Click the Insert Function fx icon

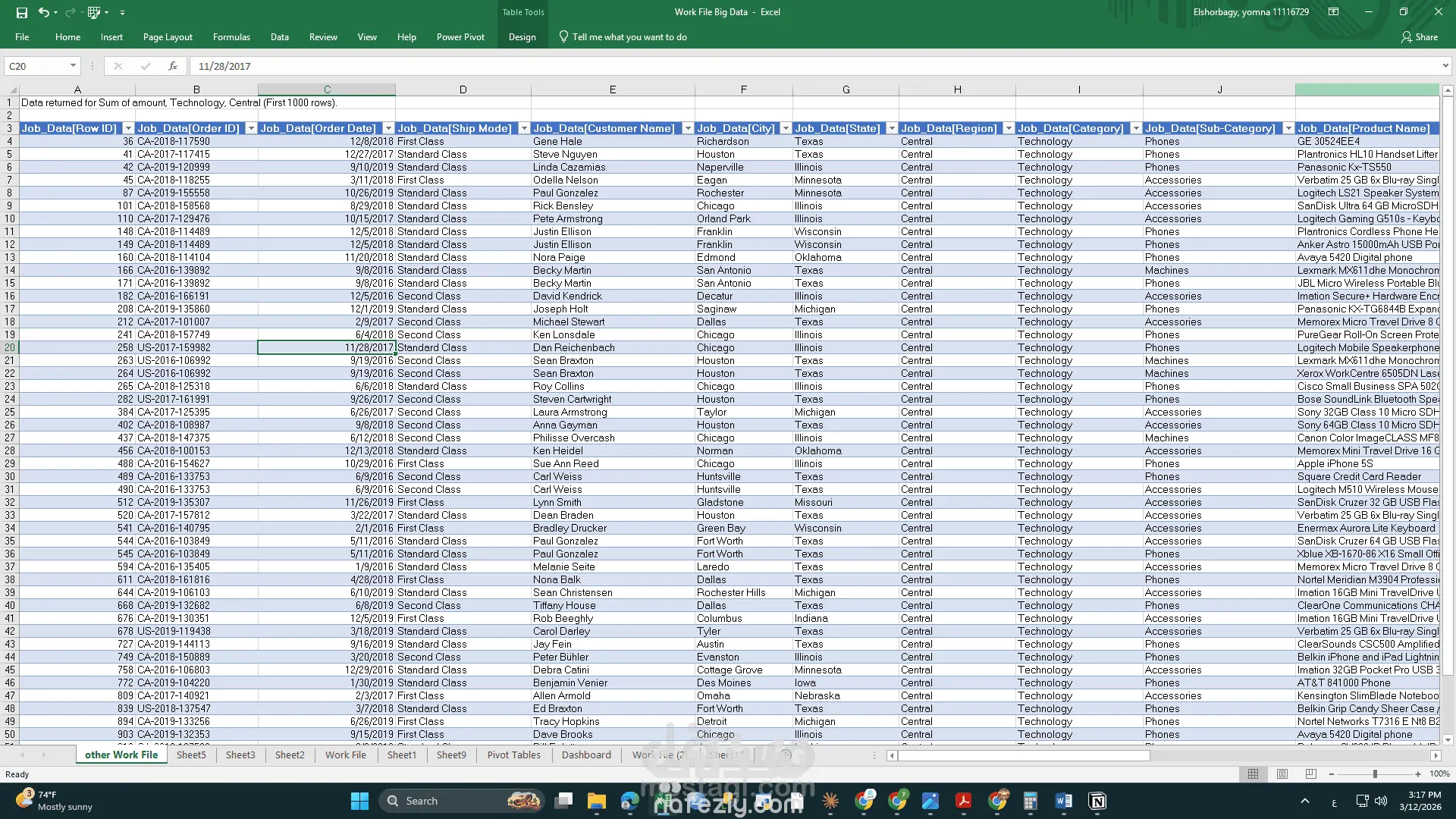coord(173,66)
